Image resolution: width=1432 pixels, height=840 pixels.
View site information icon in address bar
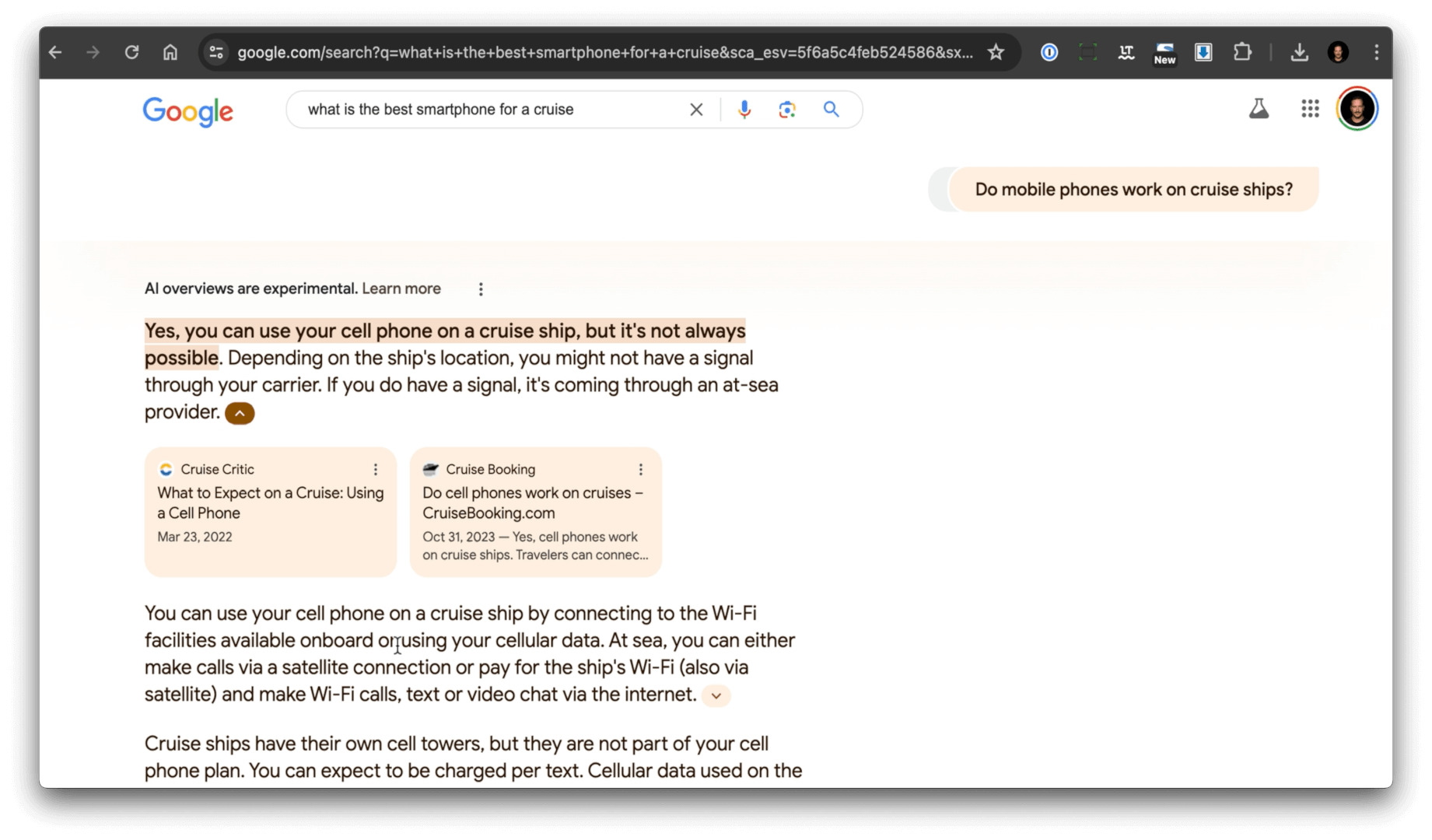(x=216, y=52)
